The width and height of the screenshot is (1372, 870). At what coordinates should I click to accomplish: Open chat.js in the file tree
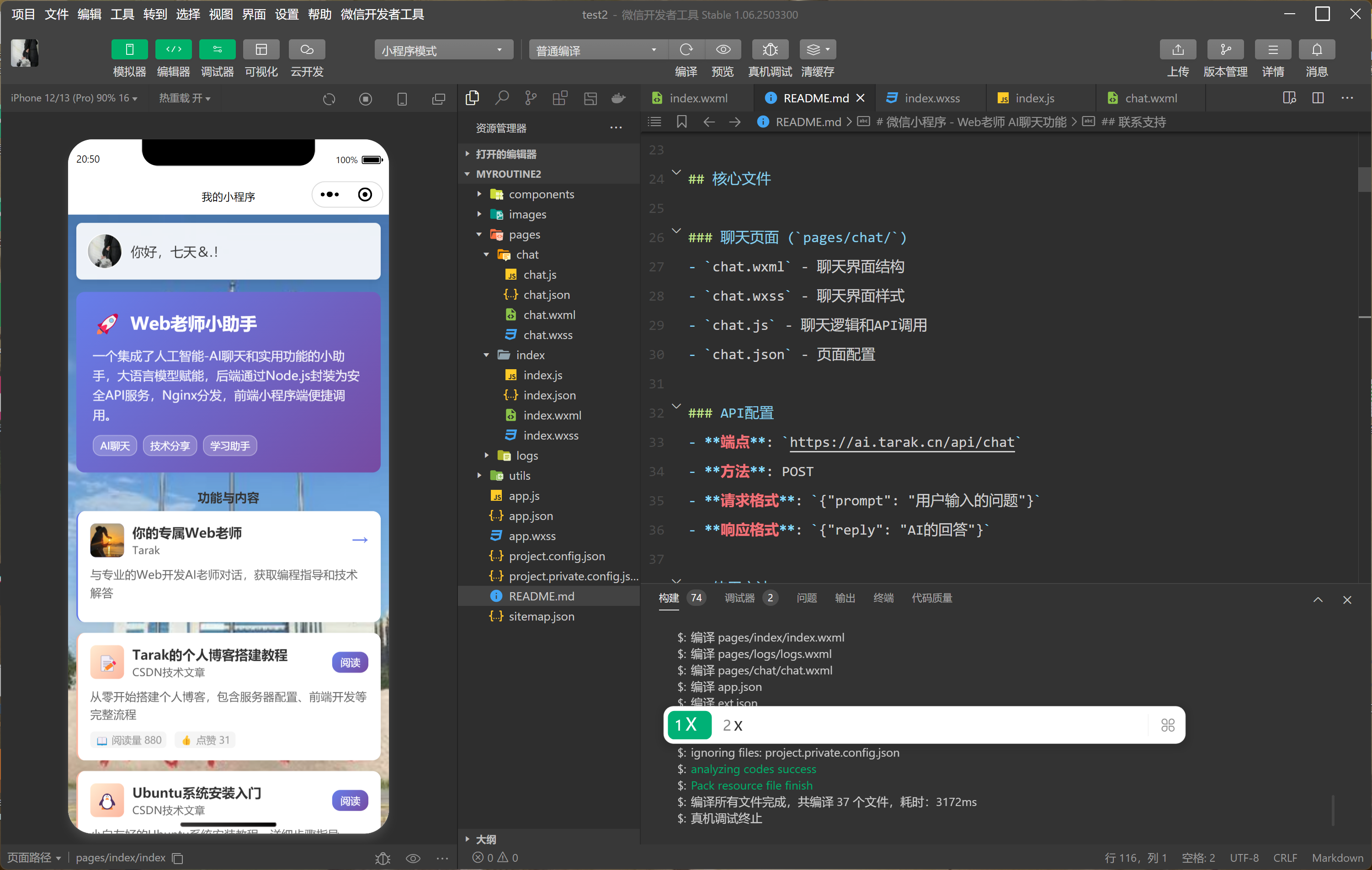point(540,275)
